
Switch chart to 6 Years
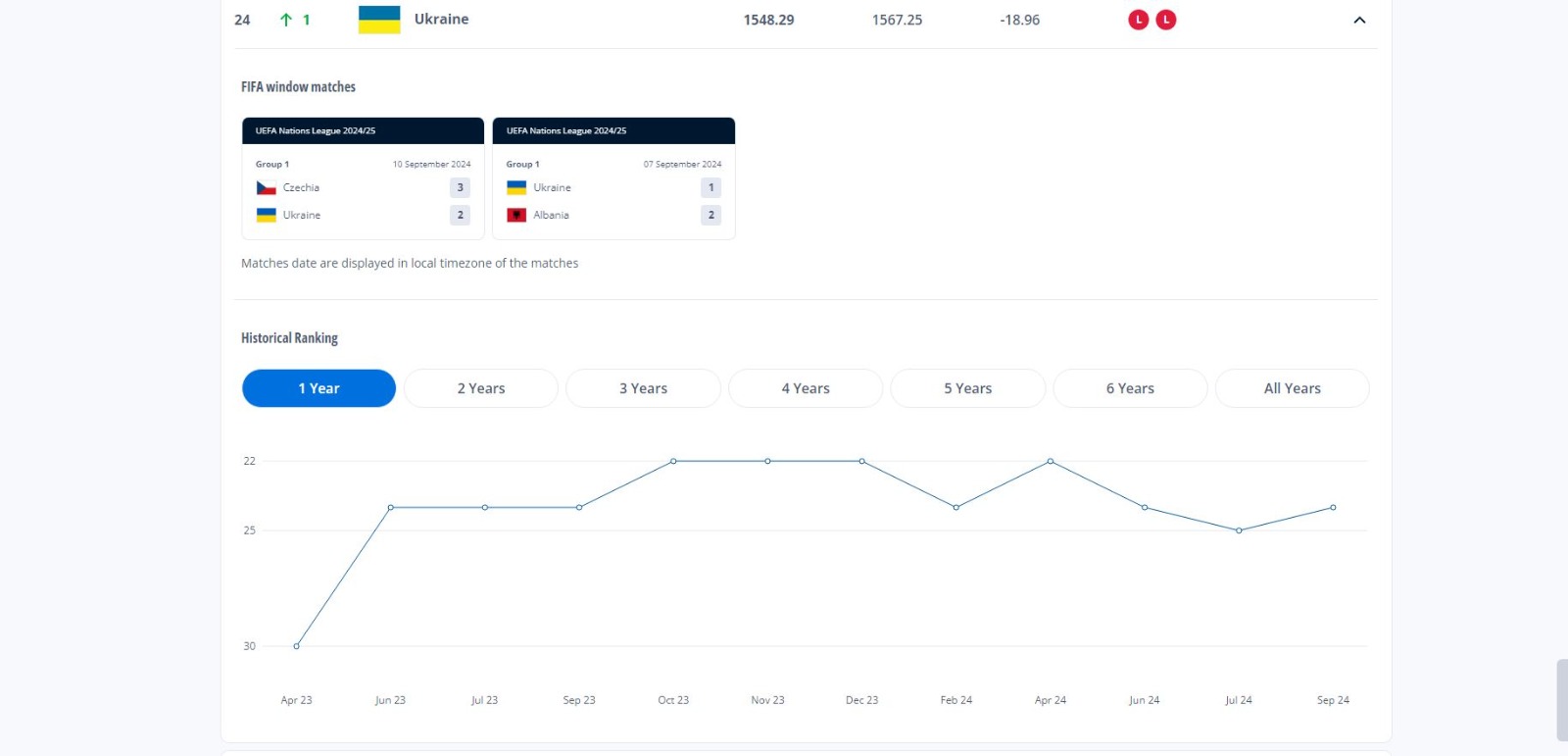point(1130,388)
